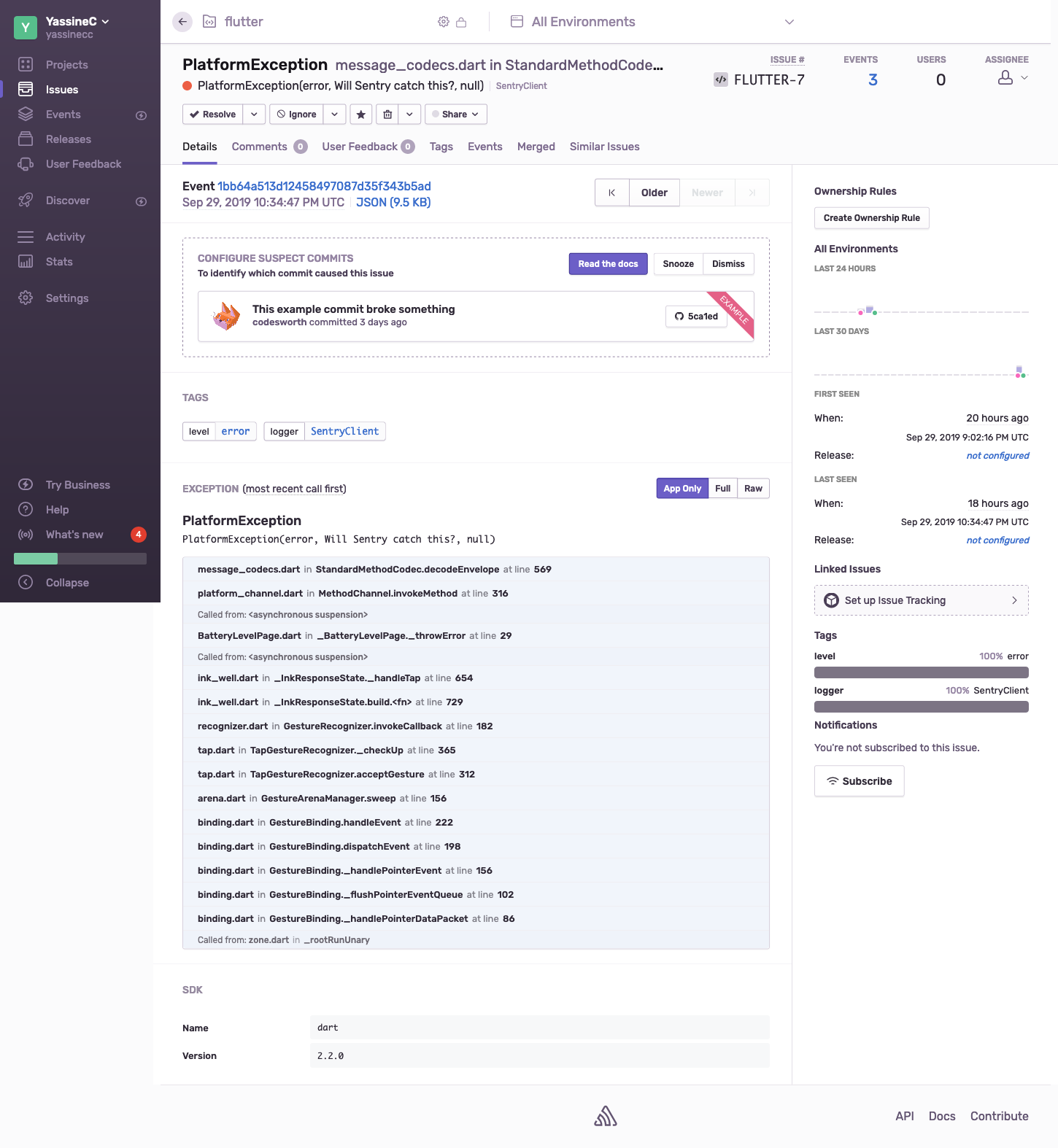
Task: Click the logger tag percentage bar
Action: tap(922, 707)
